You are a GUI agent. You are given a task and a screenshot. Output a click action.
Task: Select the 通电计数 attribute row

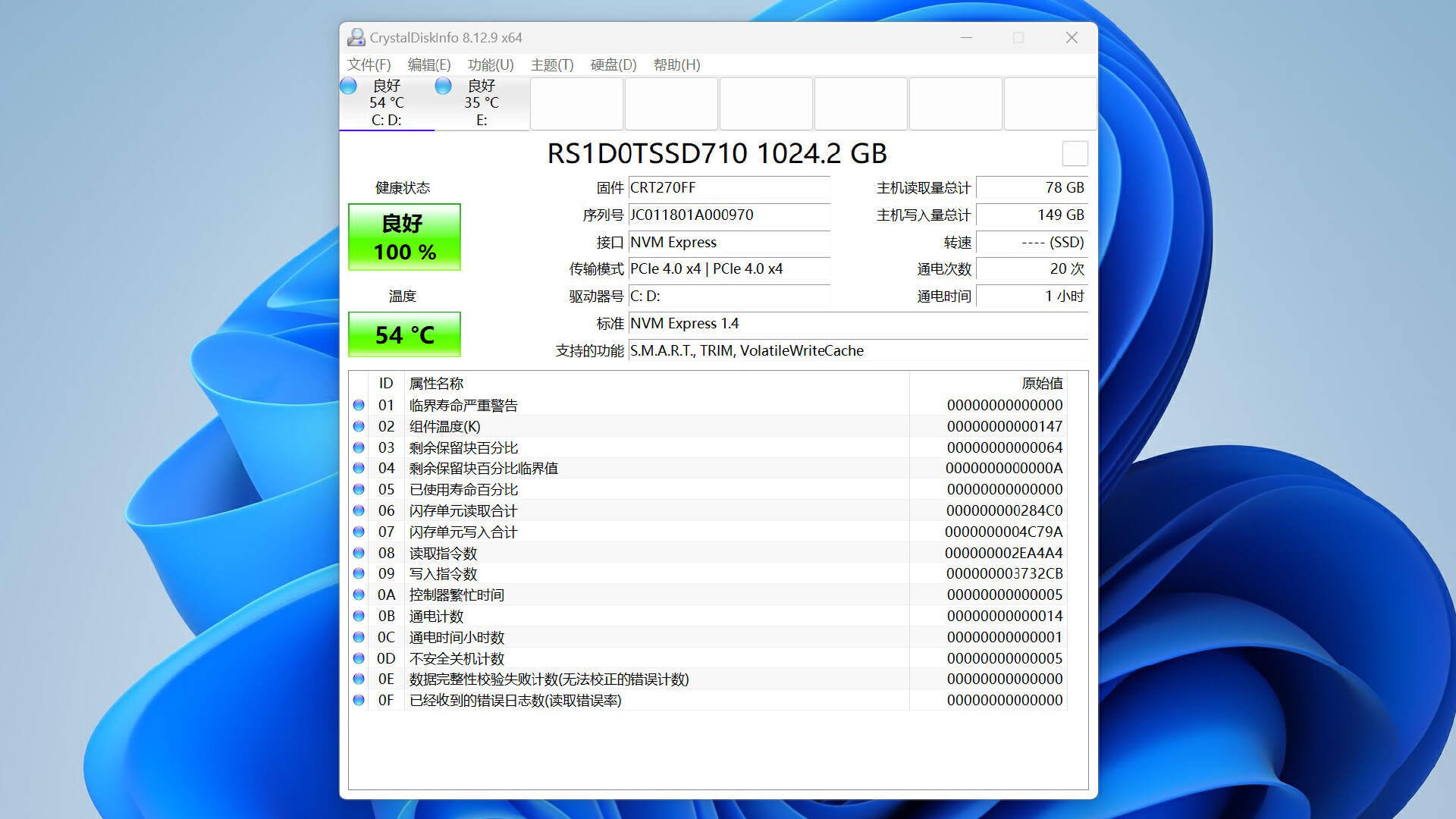[x=708, y=616]
